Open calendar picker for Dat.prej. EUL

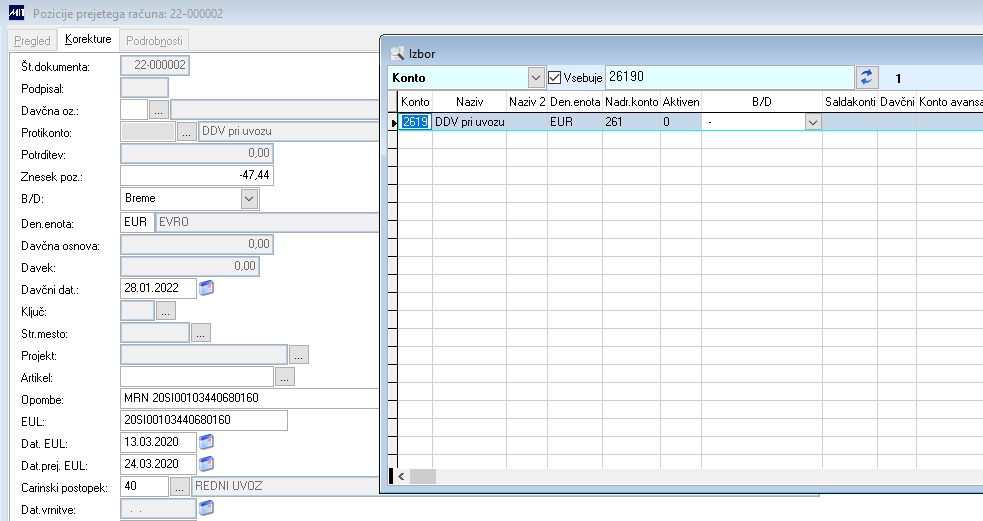(206, 463)
